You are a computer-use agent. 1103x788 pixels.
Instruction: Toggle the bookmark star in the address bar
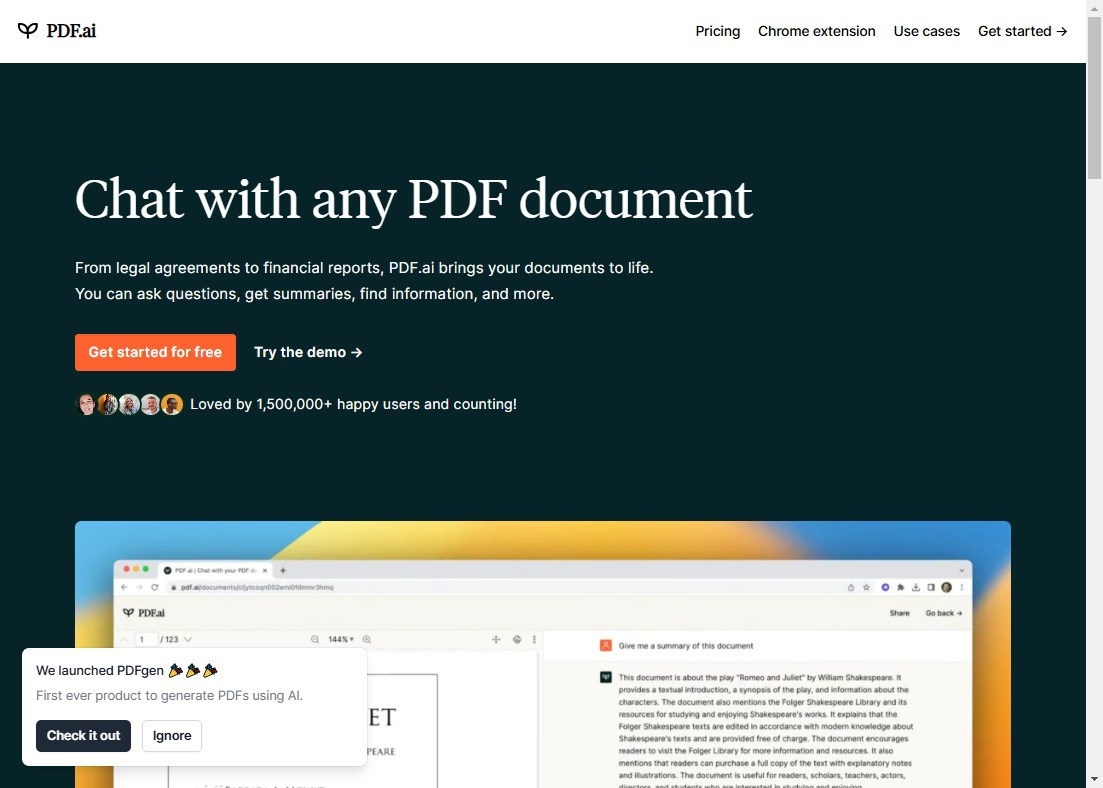point(866,587)
